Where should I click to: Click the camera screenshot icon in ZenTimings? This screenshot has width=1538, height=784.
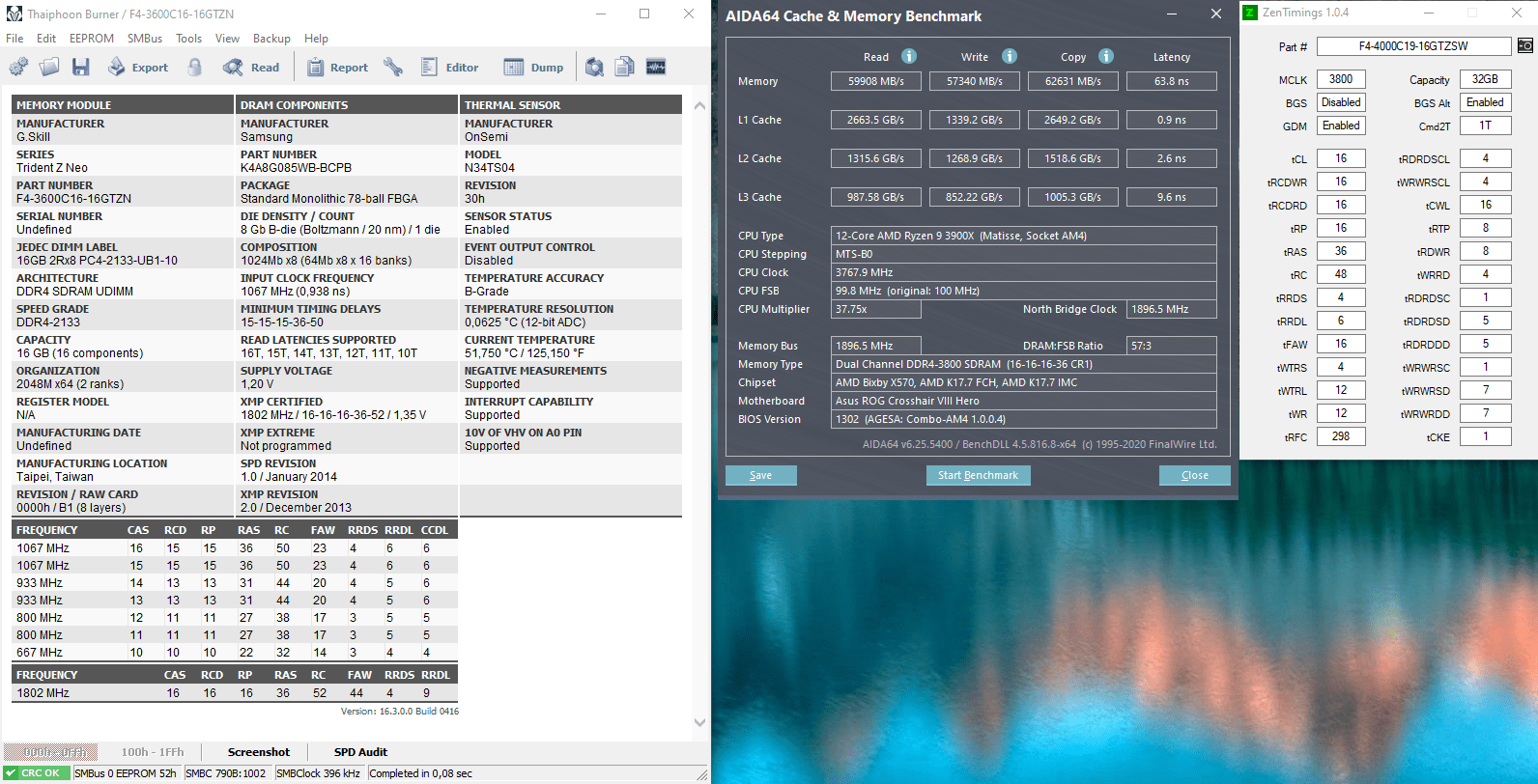coord(1525,45)
